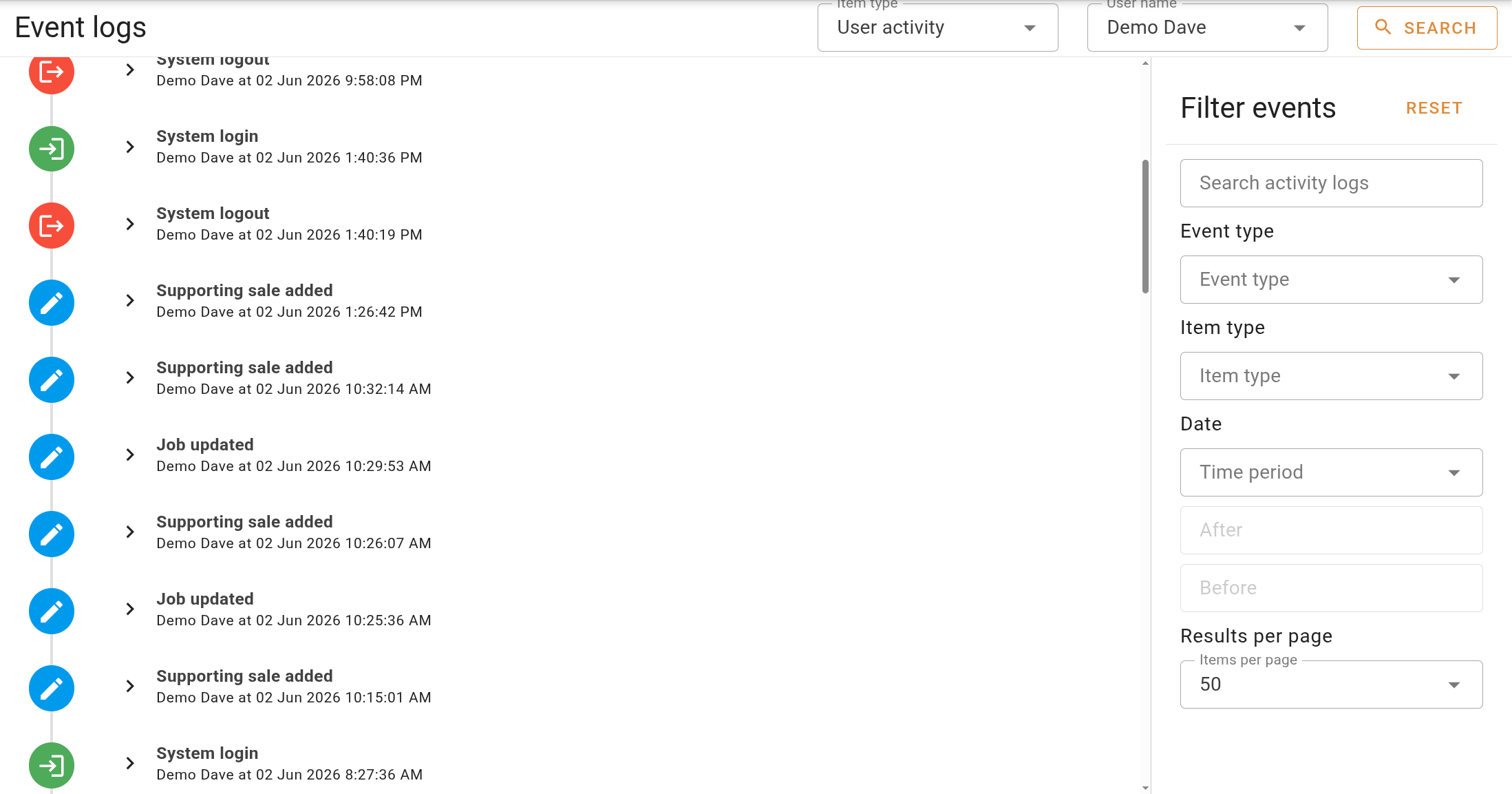
Task: Click the Search activity logs field
Action: (x=1331, y=183)
